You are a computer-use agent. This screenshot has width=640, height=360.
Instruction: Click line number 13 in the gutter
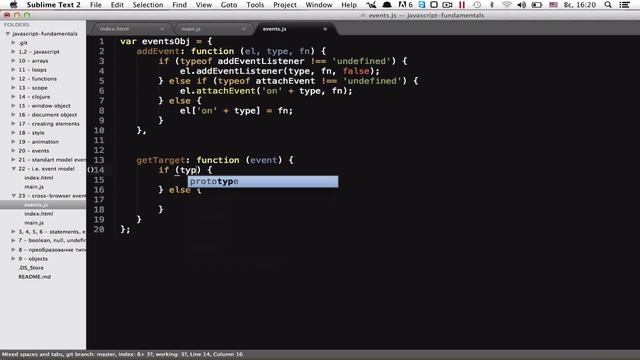point(99,160)
